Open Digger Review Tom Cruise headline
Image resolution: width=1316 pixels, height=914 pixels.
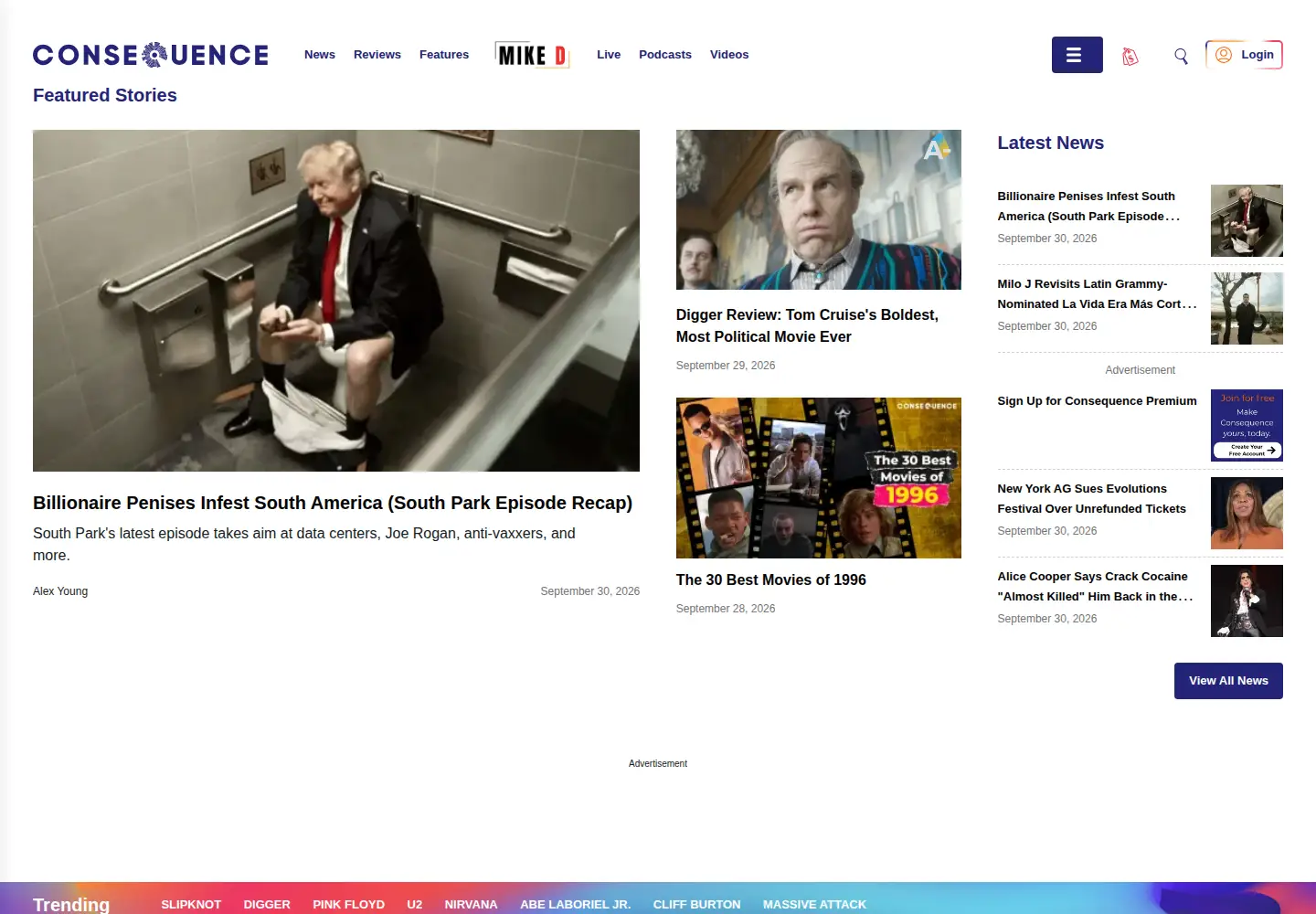pyautogui.click(x=807, y=325)
